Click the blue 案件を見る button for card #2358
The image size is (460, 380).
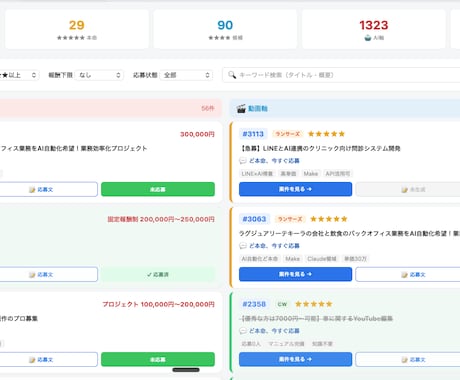(295, 359)
